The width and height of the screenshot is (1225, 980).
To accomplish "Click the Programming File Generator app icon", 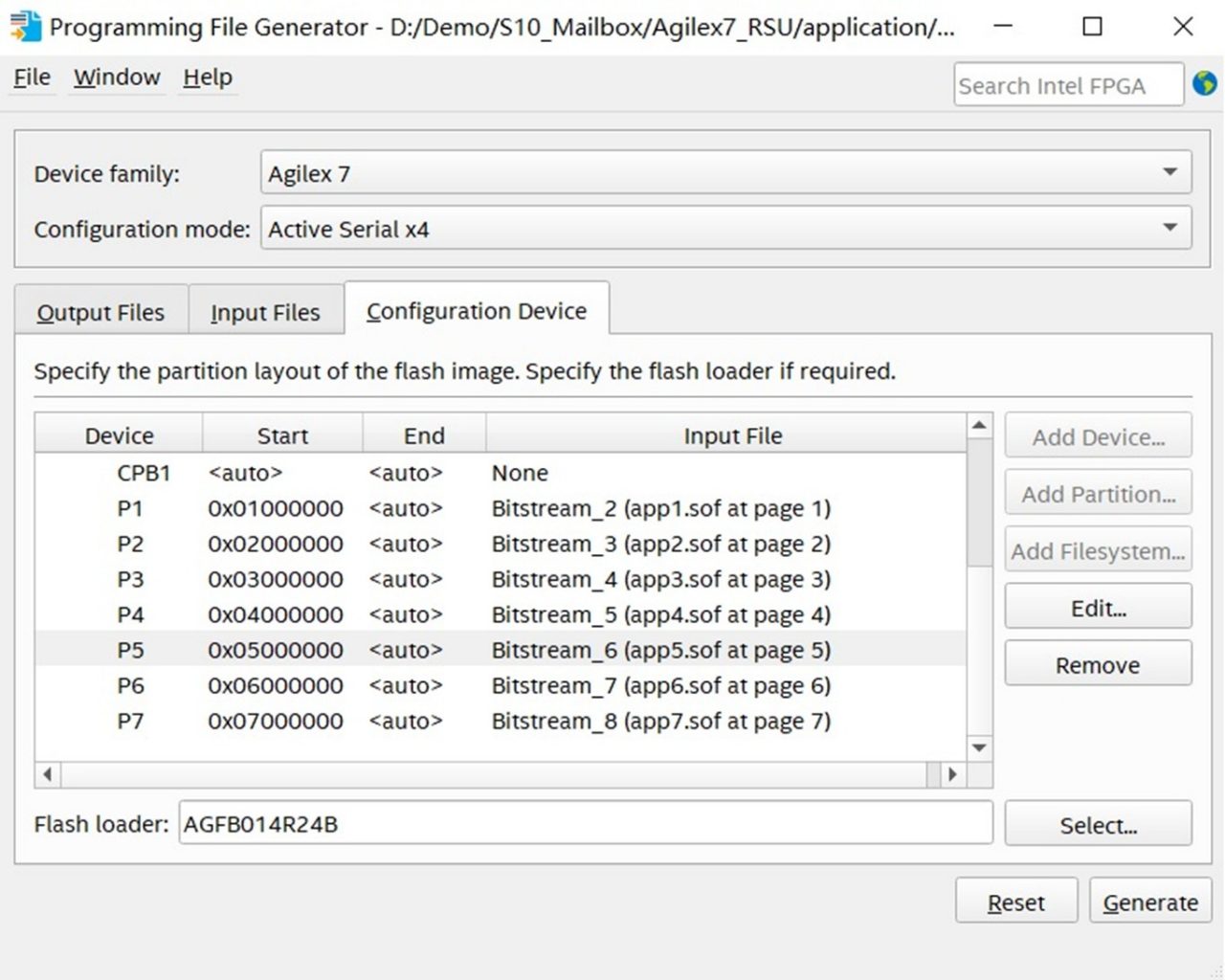I will click(x=26, y=26).
